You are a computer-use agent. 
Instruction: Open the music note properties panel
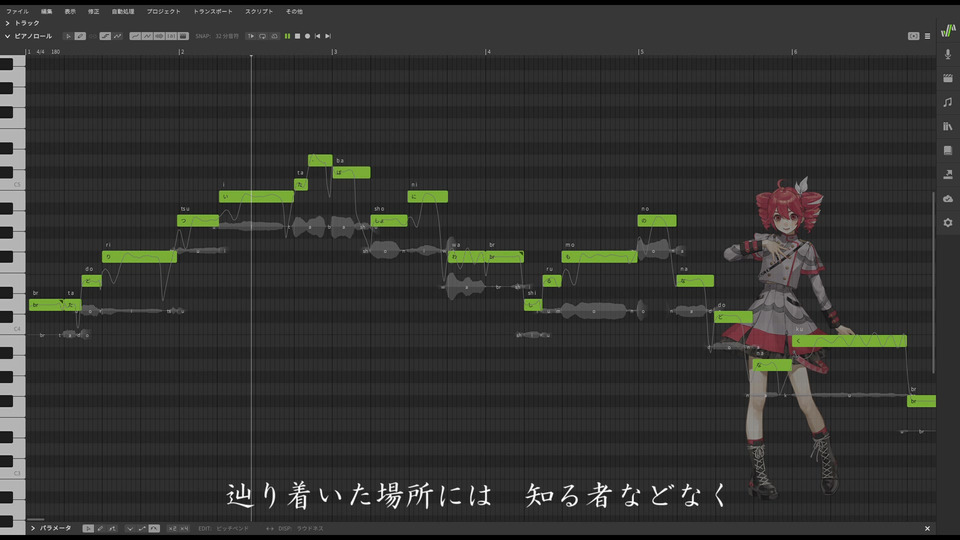click(948, 102)
